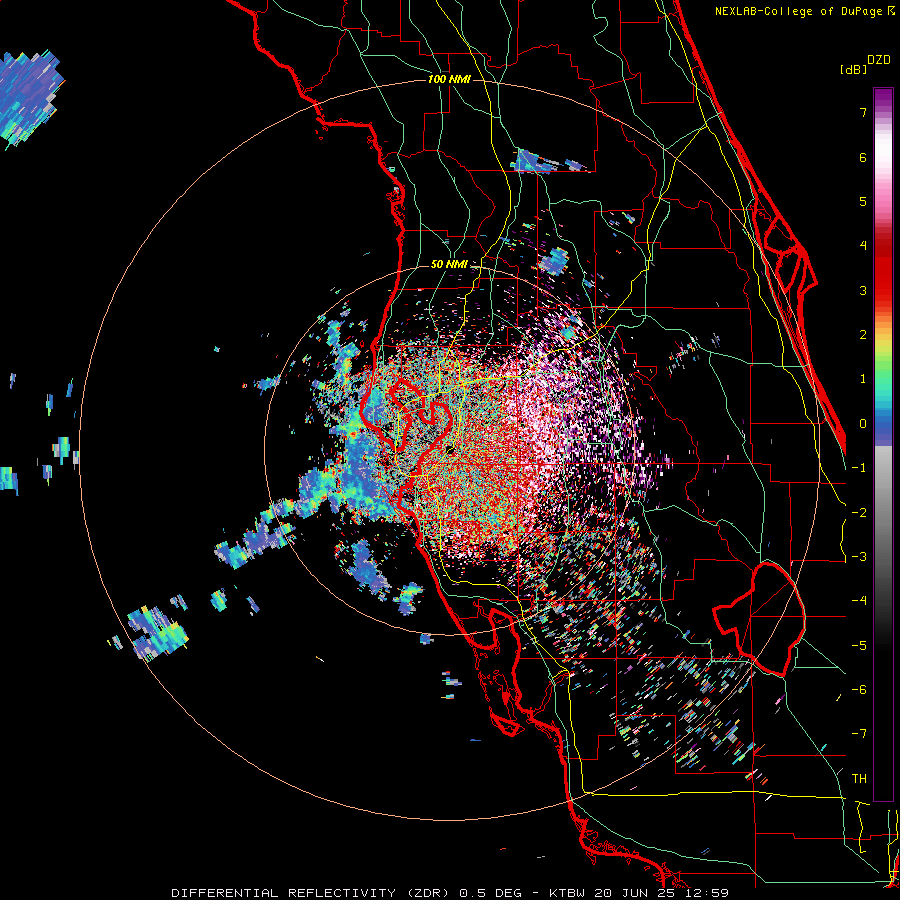Select the 100 NMI range ring label
The height and width of the screenshot is (900, 900).
coord(449,79)
